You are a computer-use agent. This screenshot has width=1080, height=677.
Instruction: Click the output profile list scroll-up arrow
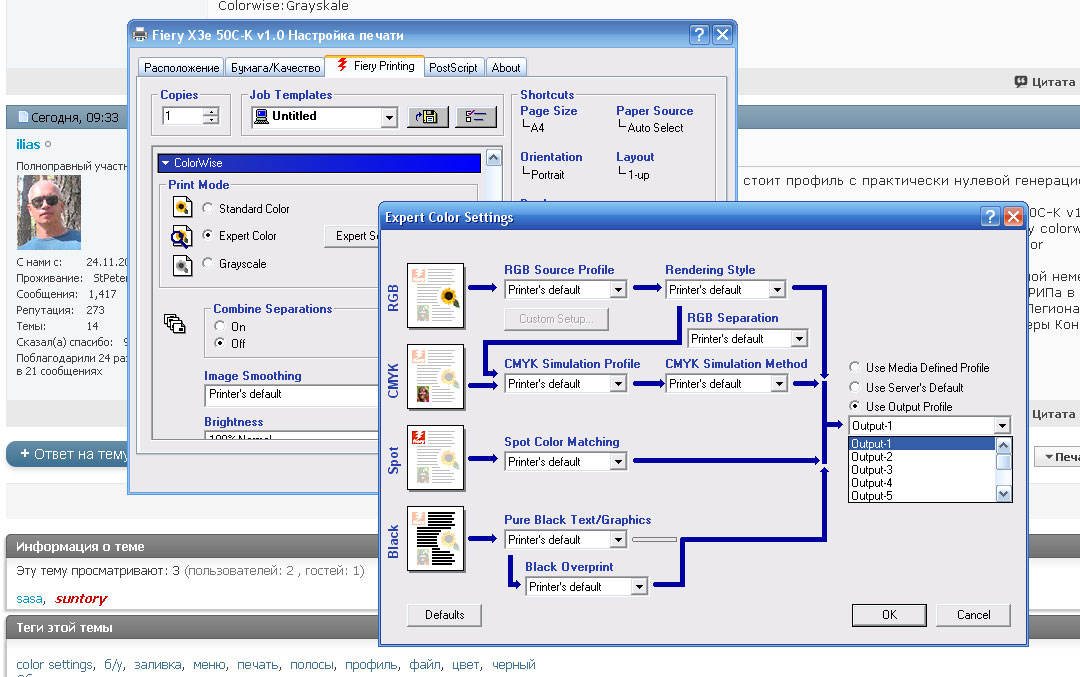pos(1004,445)
